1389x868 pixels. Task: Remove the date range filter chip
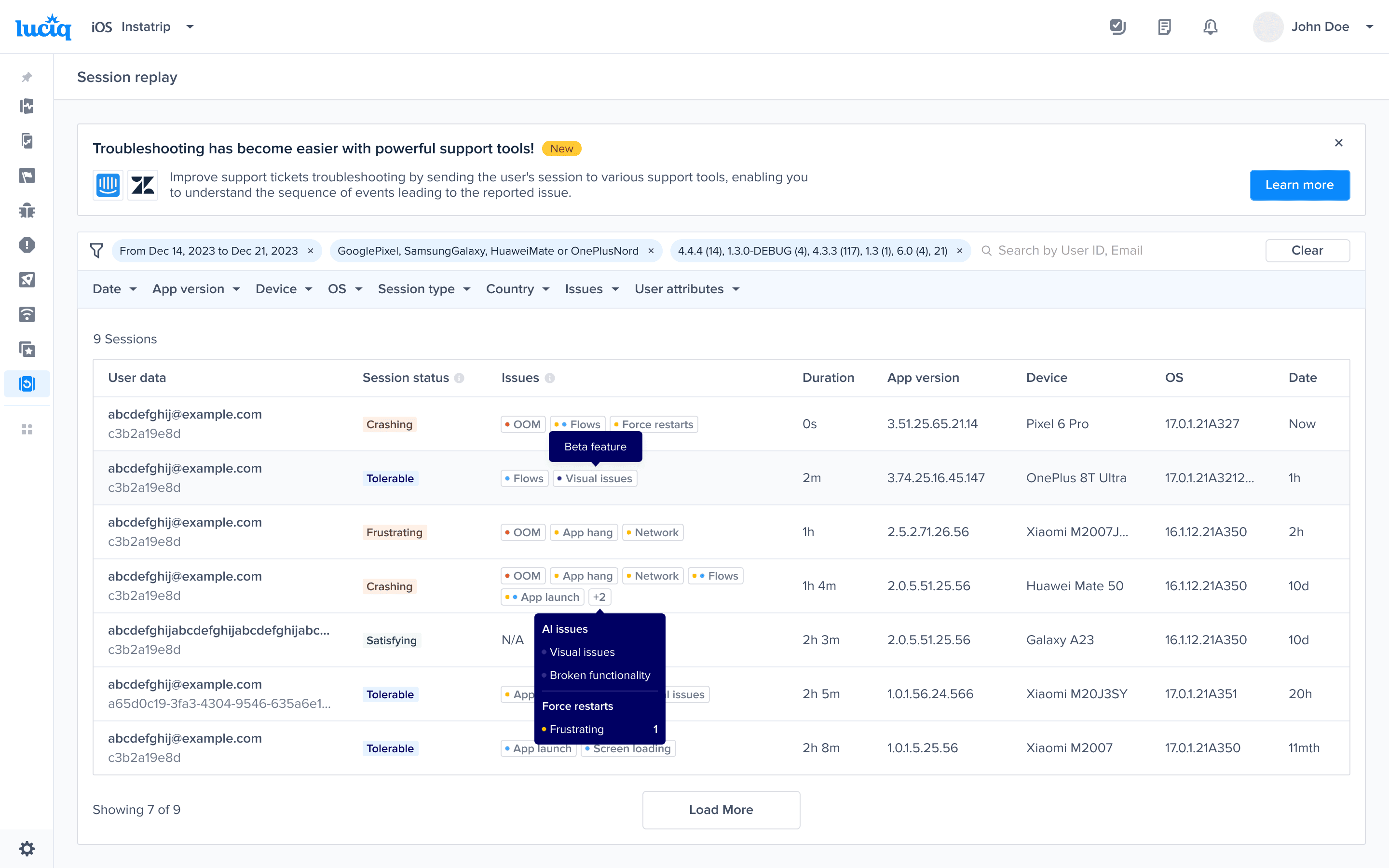click(311, 251)
